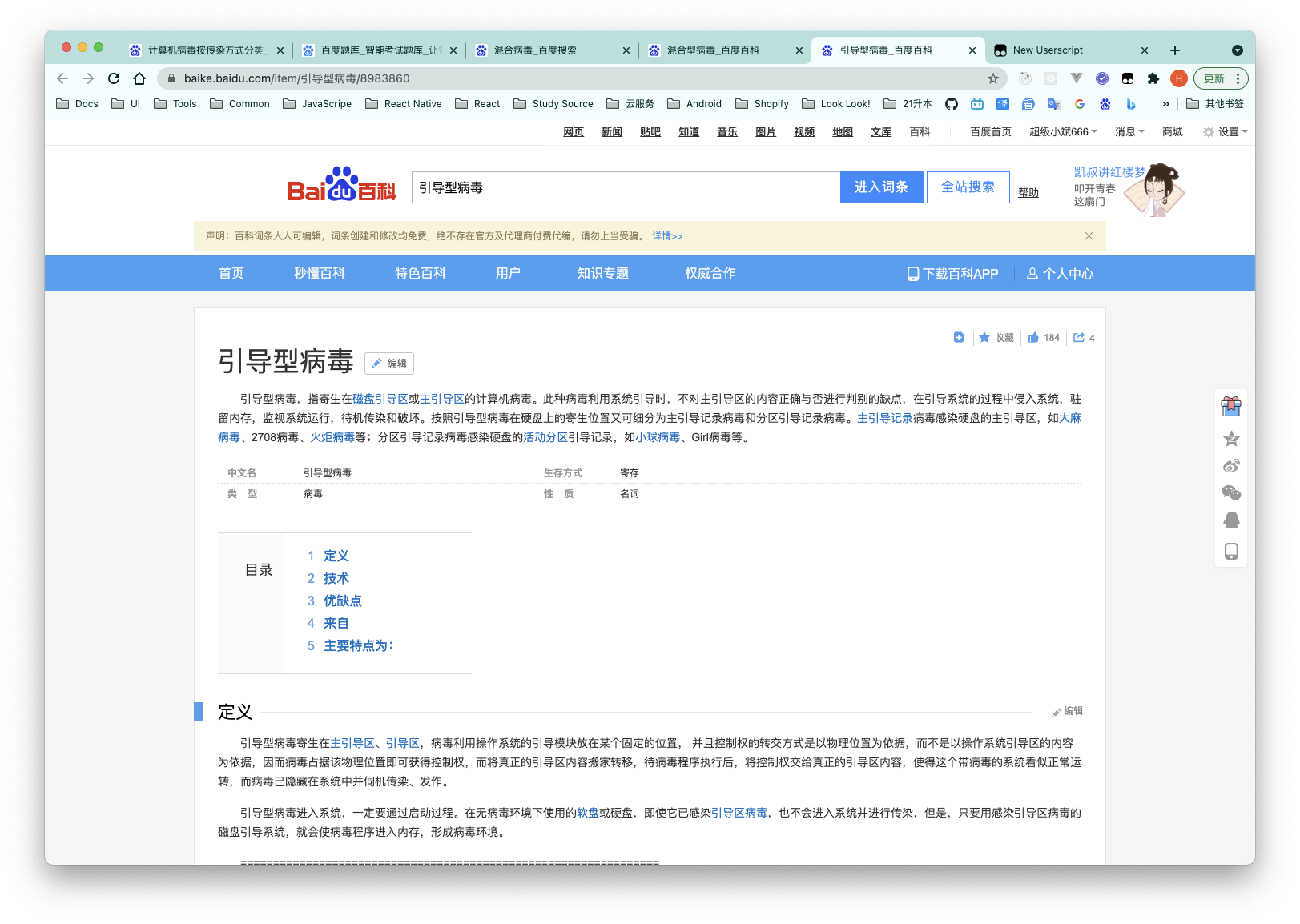Click the Baidu Baike logo
This screenshot has width=1300, height=924.
click(x=342, y=185)
